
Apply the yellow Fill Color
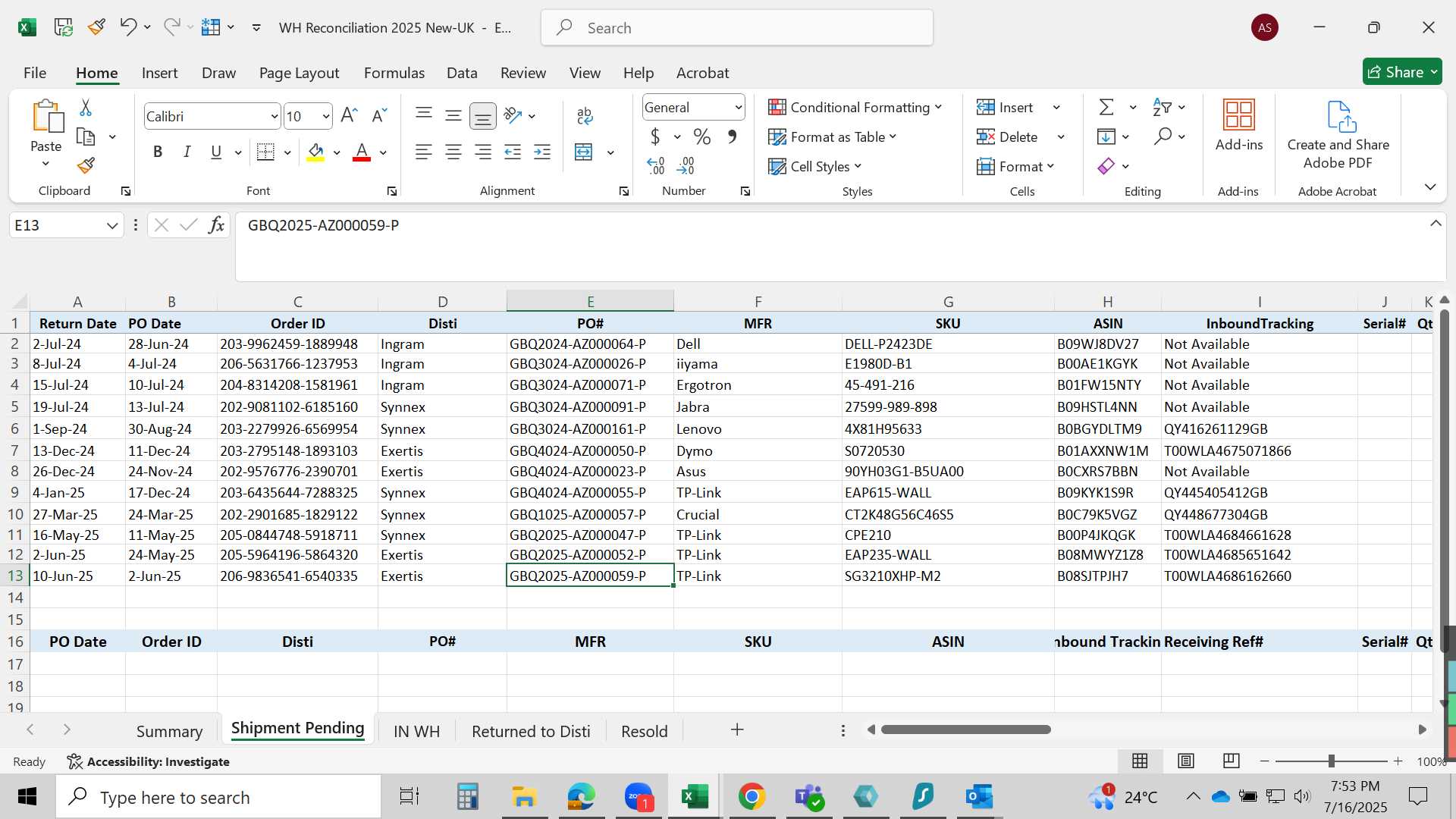(315, 152)
